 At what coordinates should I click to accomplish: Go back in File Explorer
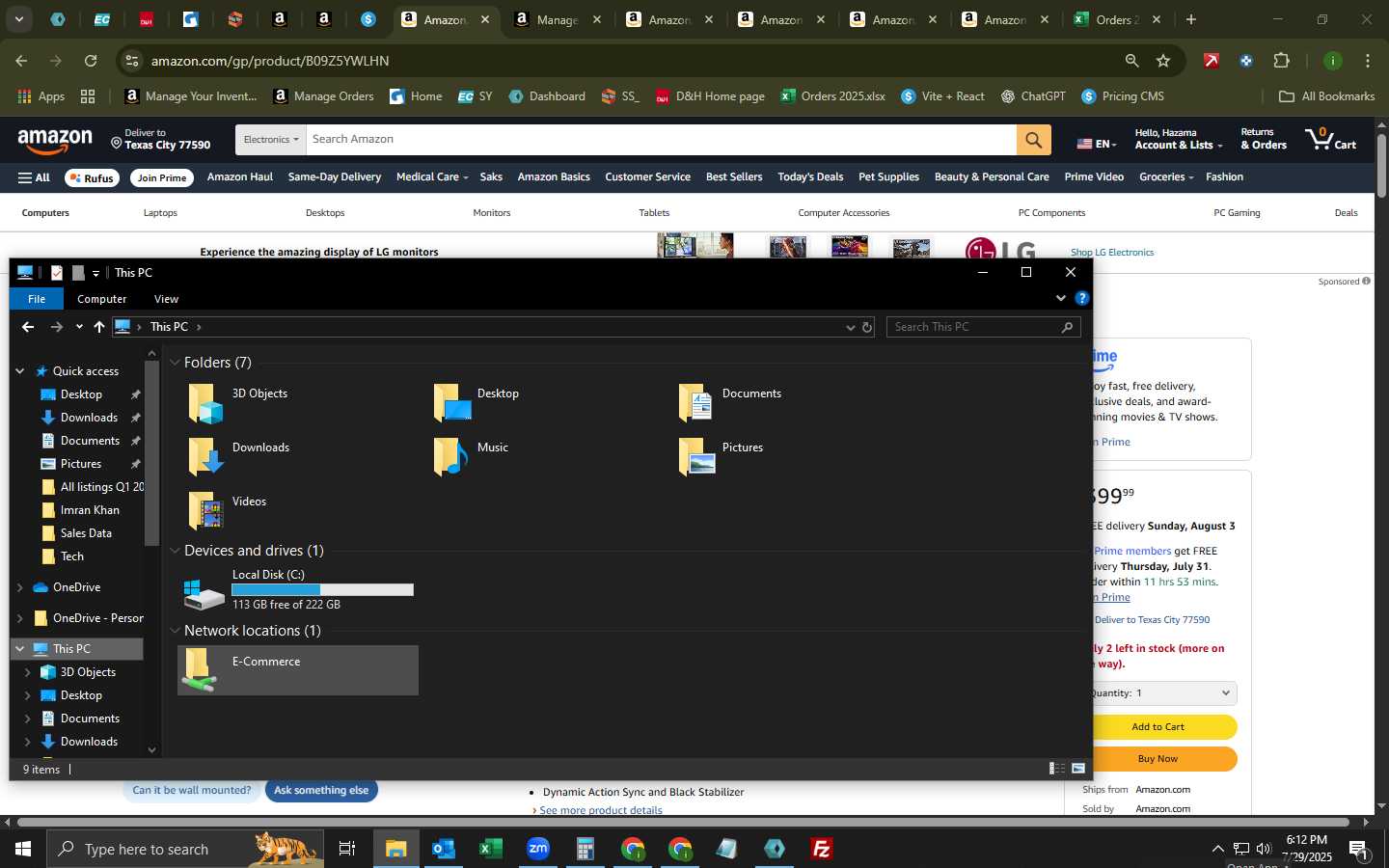(28, 327)
